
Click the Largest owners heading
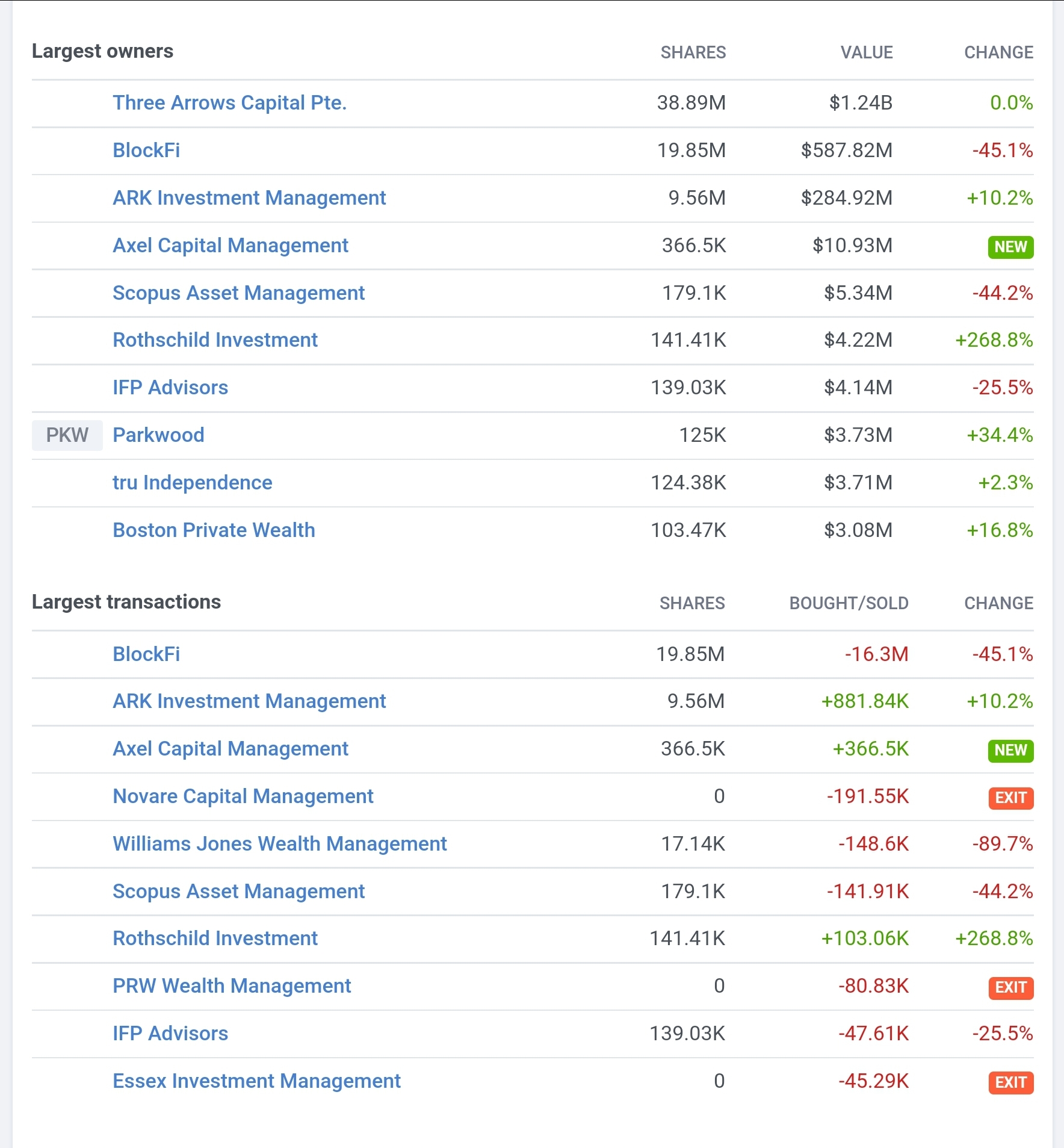(x=102, y=51)
